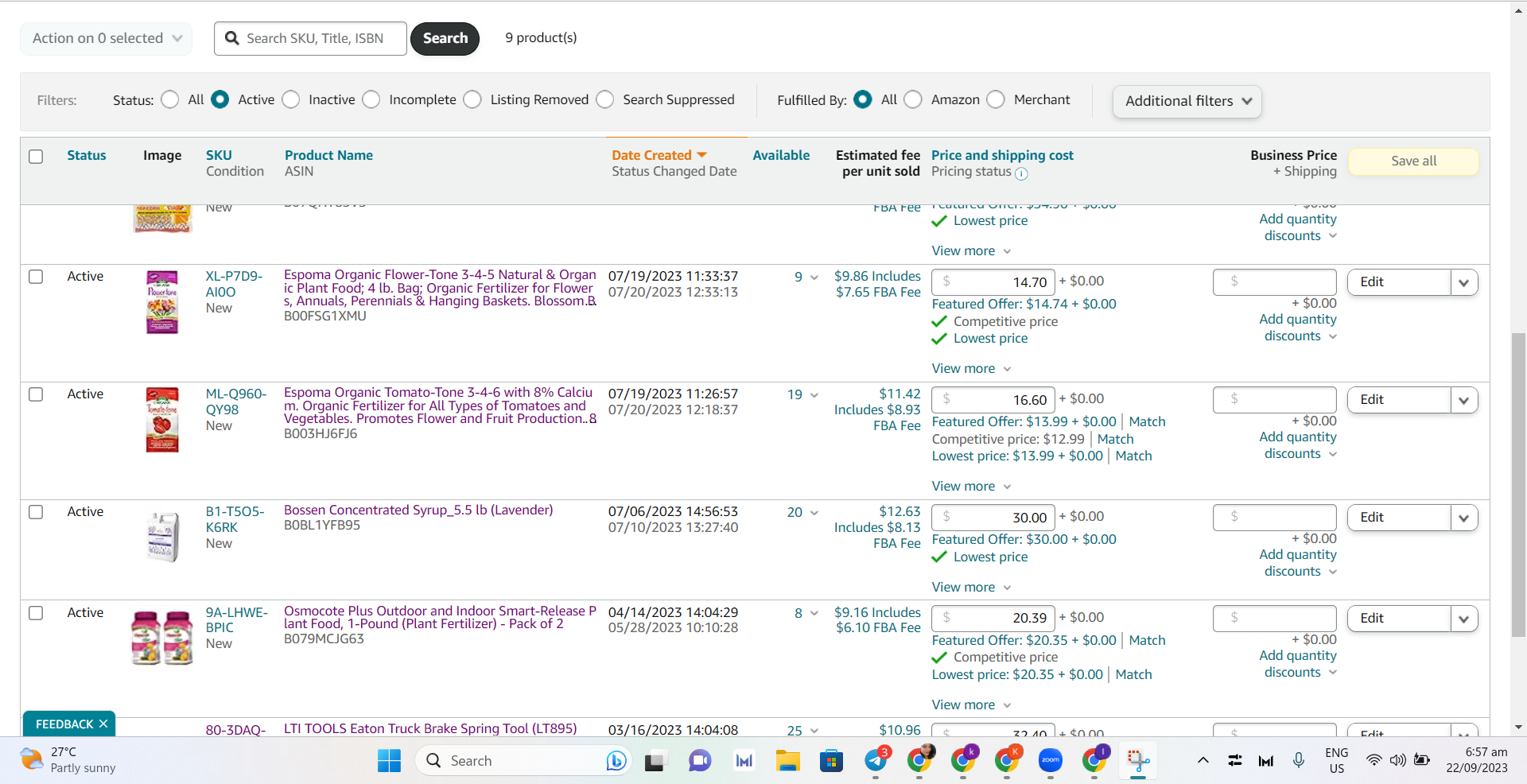
Task: Open Edit dropdown arrow for Espoma Flower-Tone
Action: tap(1464, 282)
